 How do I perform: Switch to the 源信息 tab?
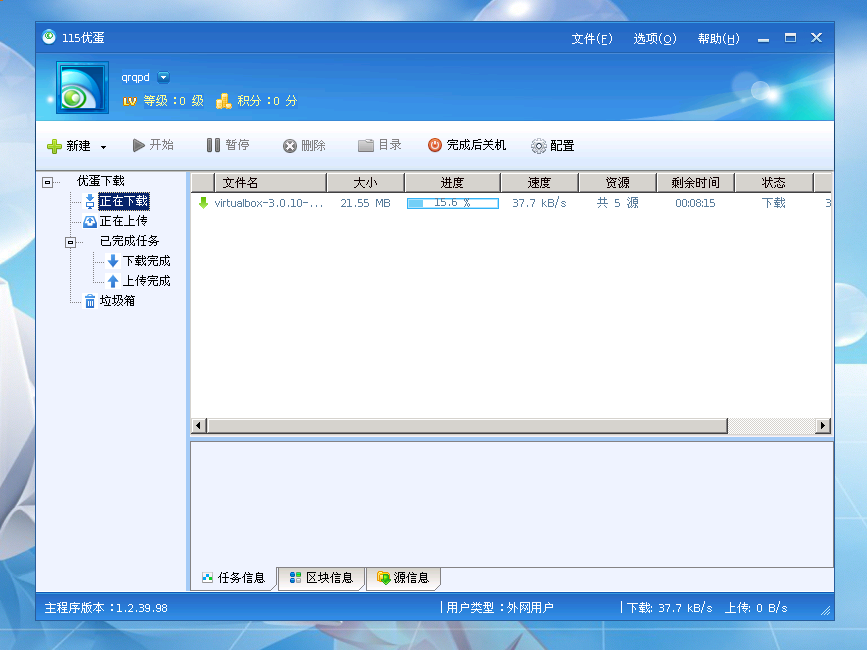pyautogui.click(x=404, y=578)
